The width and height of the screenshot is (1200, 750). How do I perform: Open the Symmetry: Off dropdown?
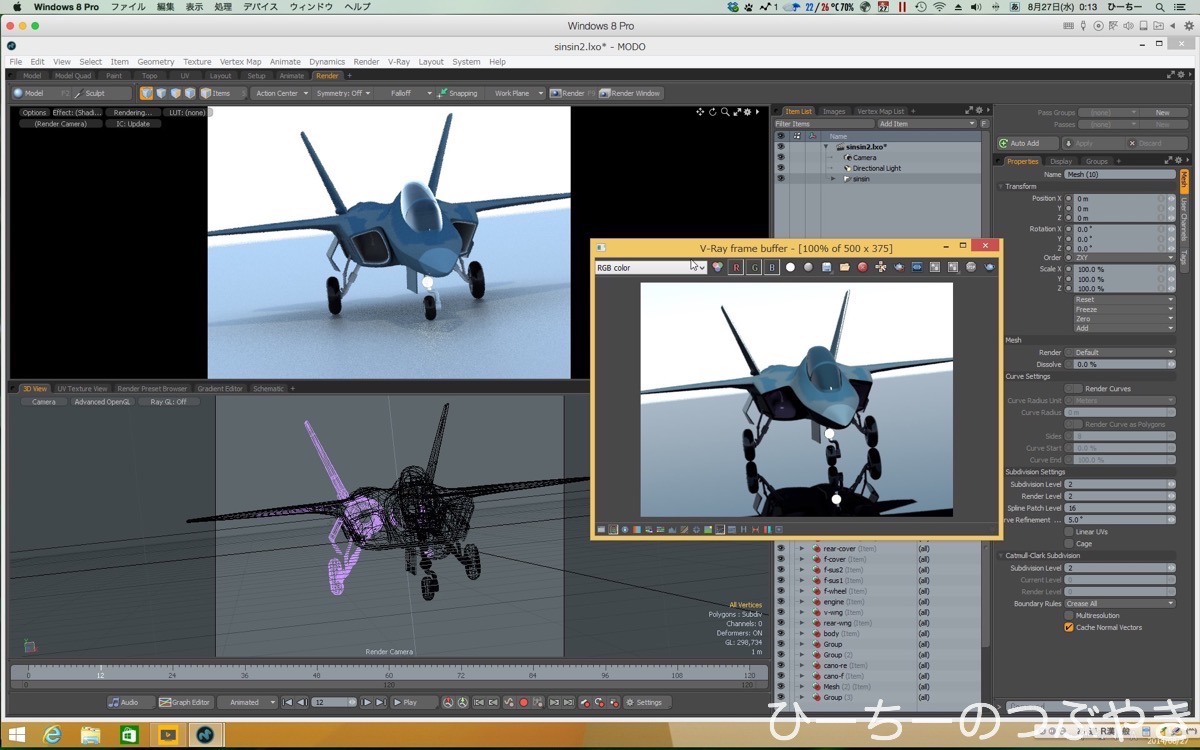click(x=342, y=93)
